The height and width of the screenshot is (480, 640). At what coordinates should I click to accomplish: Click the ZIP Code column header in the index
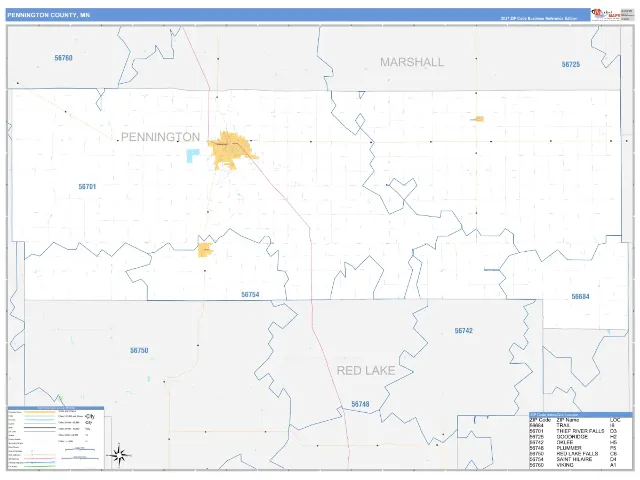point(540,420)
